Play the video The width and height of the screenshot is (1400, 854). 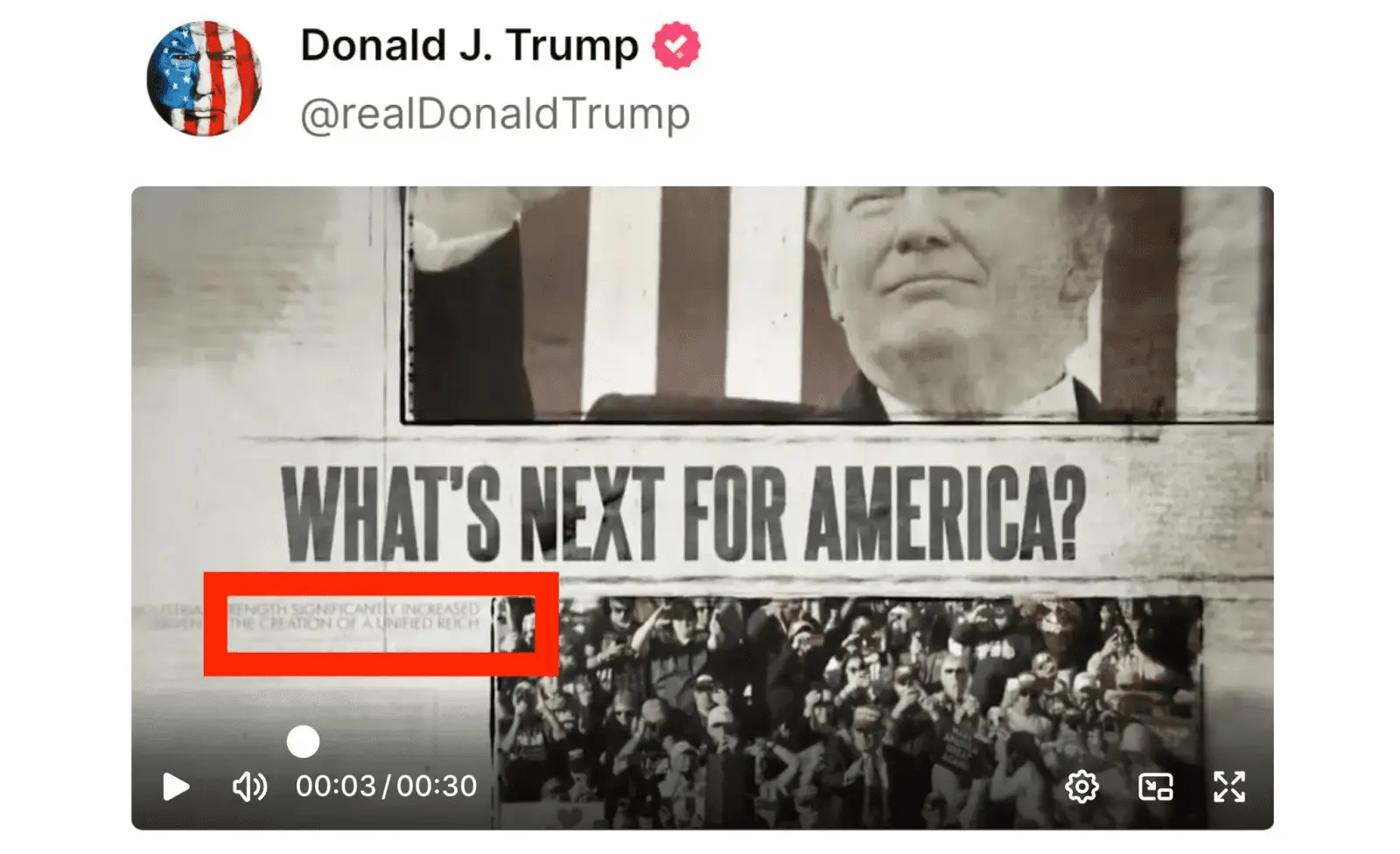(x=176, y=786)
